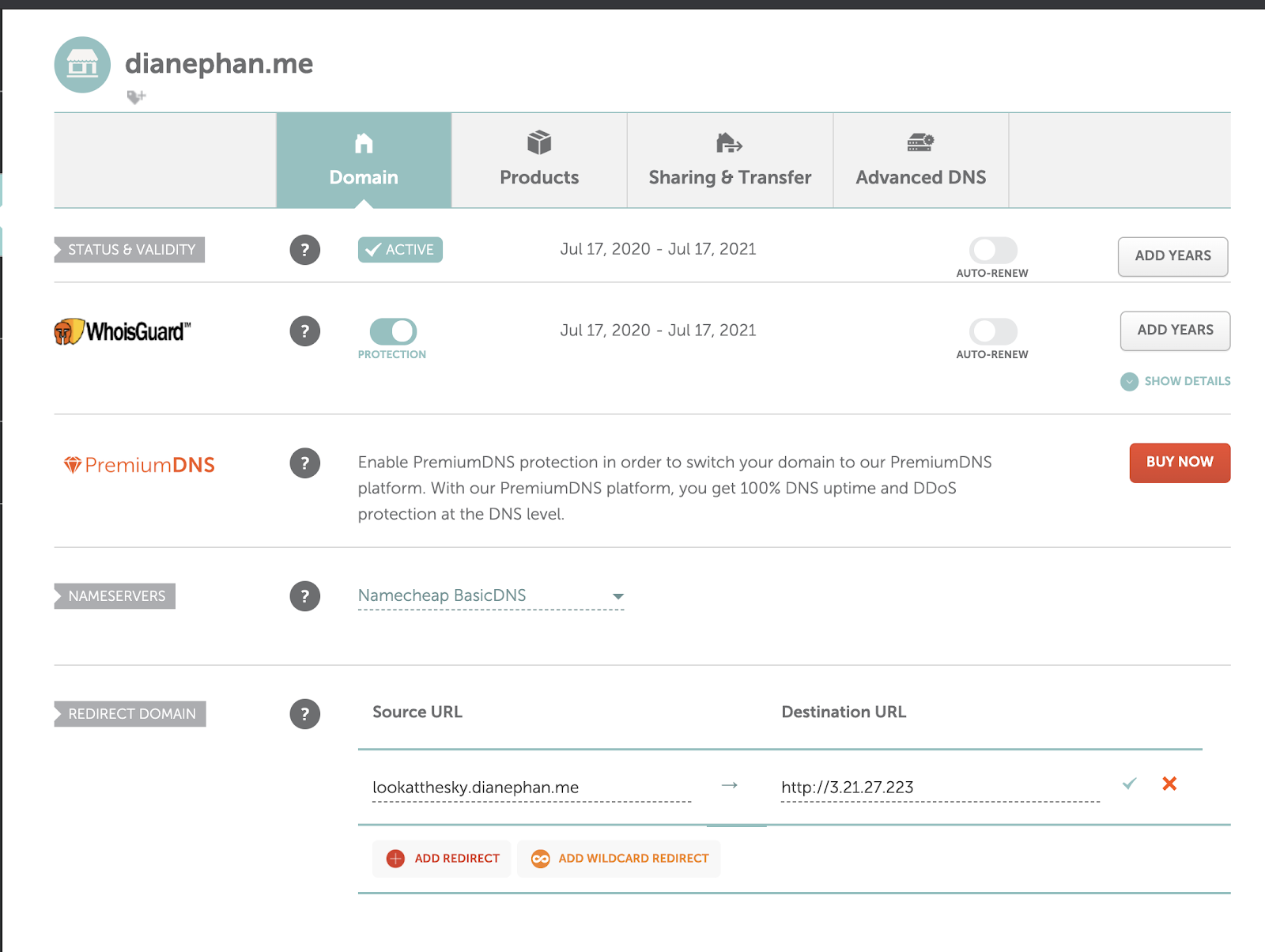The width and height of the screenshot is (1265, 952).
Task: Toggle domain auto-renew in Status & Validity row
Action: click(993, 250)
